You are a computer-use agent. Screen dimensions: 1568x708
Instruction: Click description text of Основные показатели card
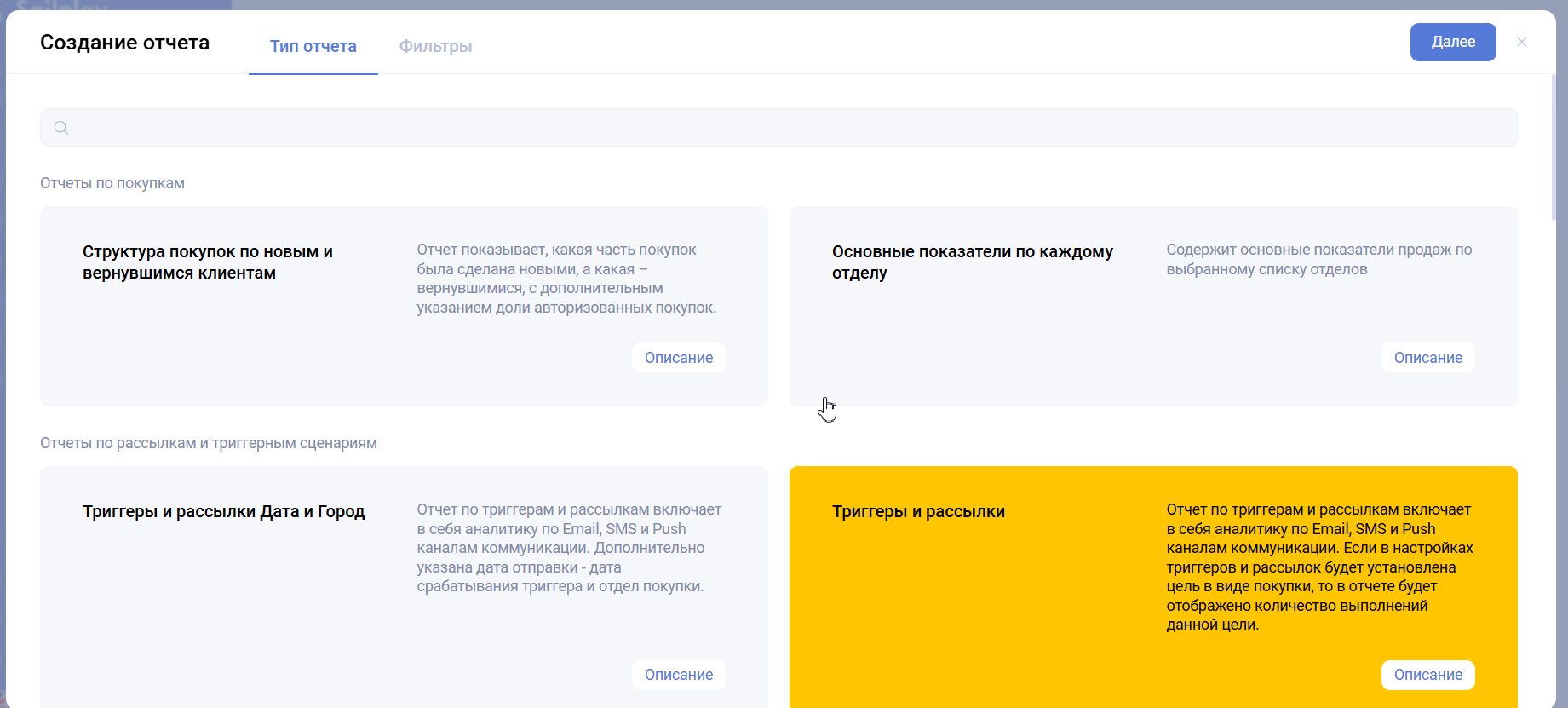click(1318, 260)
